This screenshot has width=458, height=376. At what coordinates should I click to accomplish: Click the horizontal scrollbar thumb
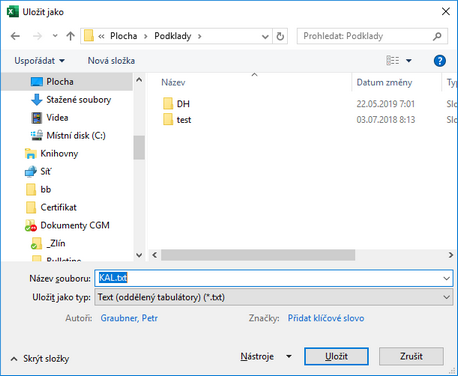coord(258,255)
